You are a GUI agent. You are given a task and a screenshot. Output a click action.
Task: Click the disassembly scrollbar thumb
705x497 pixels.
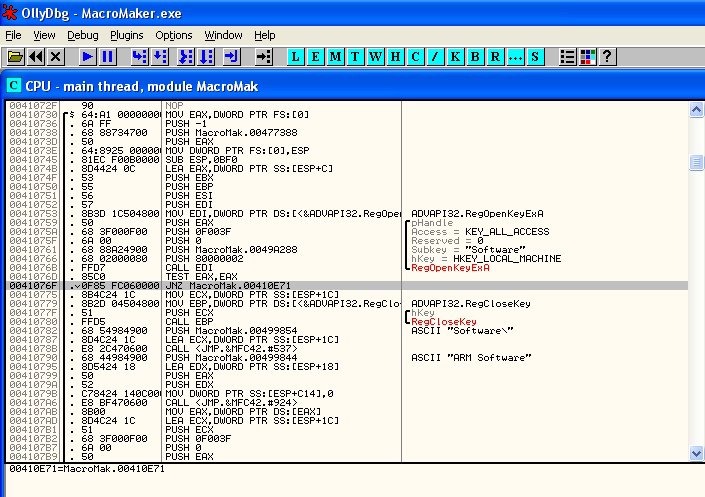(x=696, y=162)
